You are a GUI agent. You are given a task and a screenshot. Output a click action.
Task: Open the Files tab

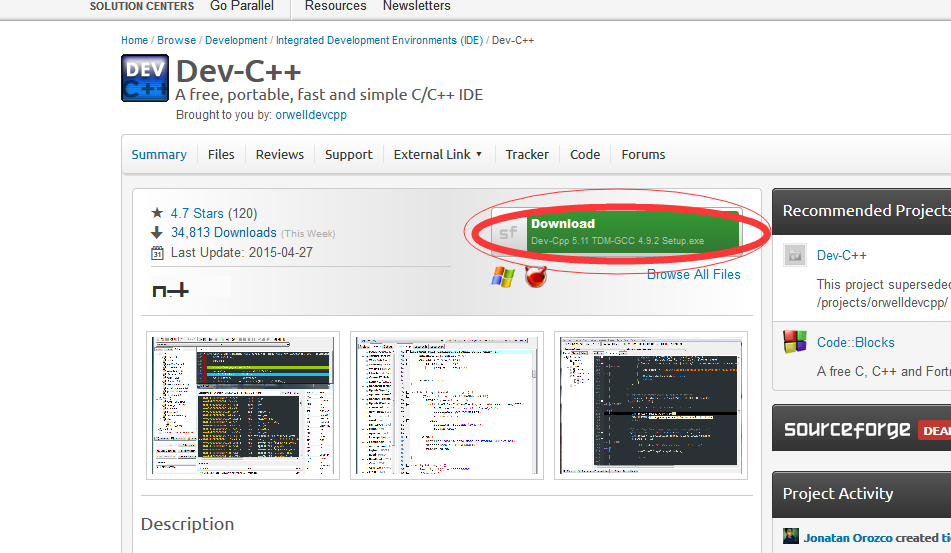click(221, 155)
